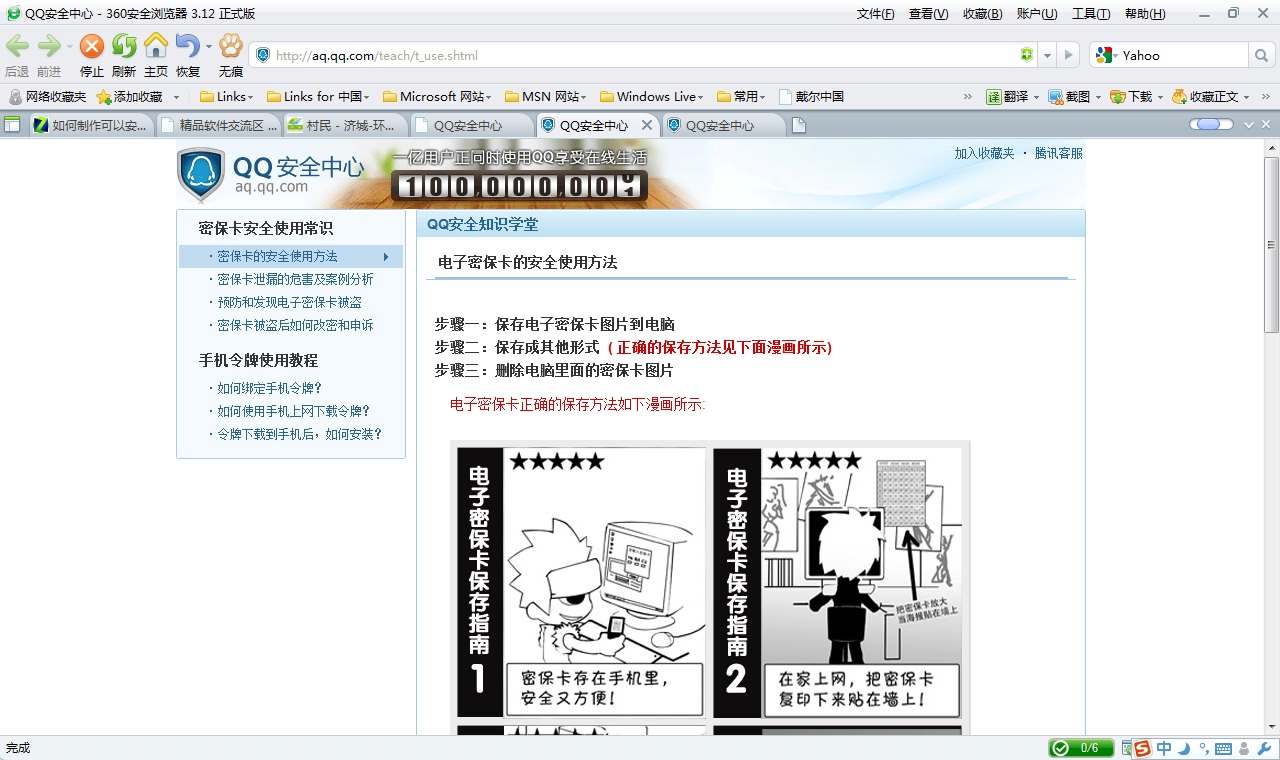Open Translate (翻译) dropdown arrow
The image size is (1280, 760).
pos(1036,97)
